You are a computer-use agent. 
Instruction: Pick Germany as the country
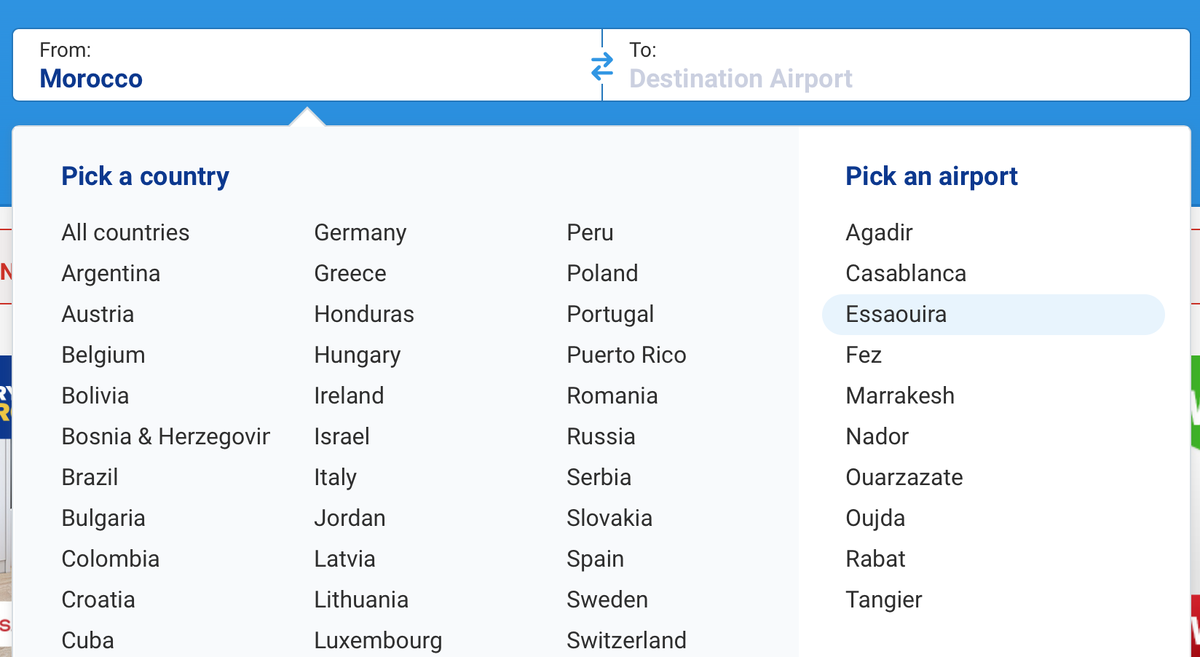(x=360, y=233)
